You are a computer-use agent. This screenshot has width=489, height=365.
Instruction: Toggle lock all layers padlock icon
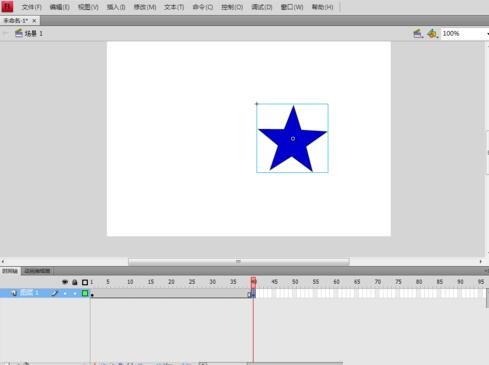pos(75,282)
